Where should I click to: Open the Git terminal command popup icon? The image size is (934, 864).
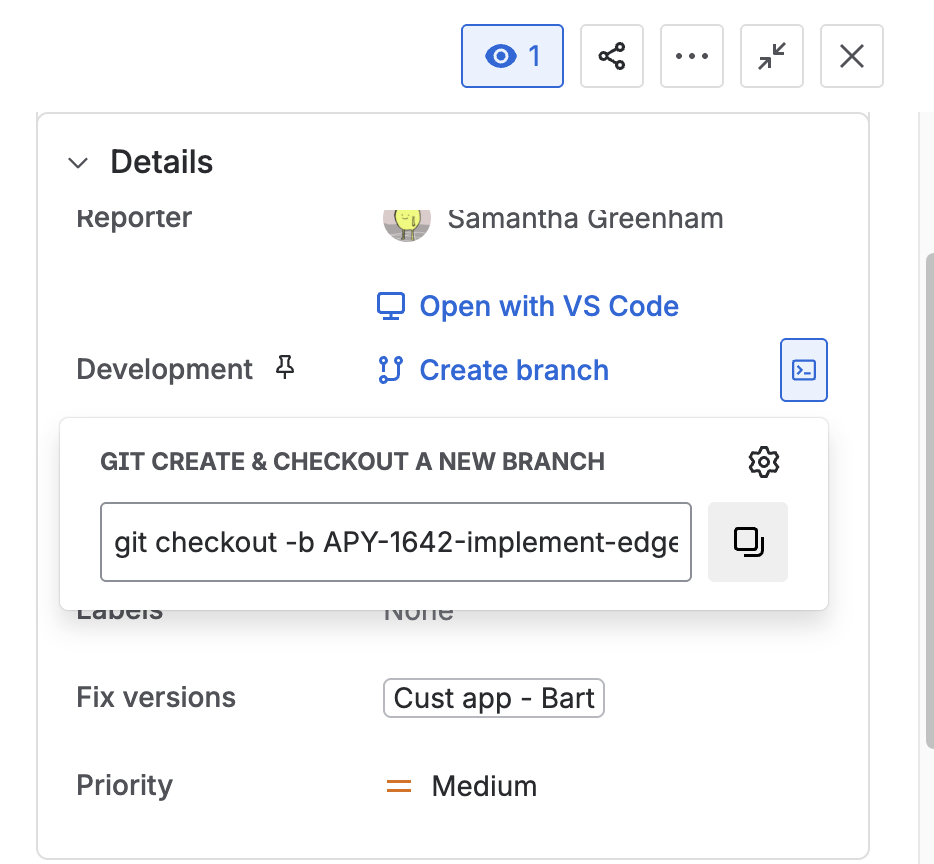pyautogui.click(x=804, y=369)
